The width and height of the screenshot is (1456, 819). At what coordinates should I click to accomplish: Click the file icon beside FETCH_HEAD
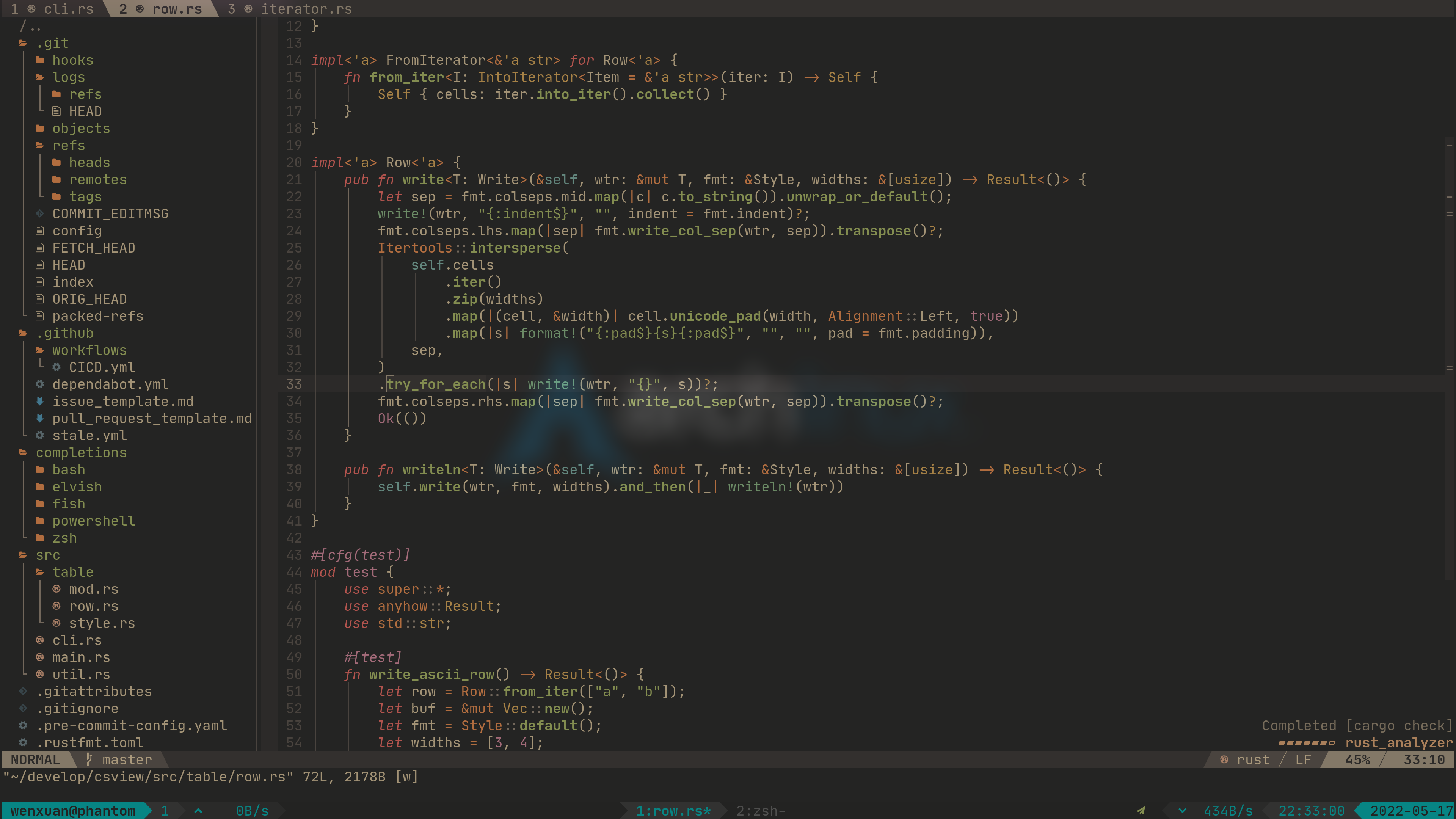[x=39, y=248]
